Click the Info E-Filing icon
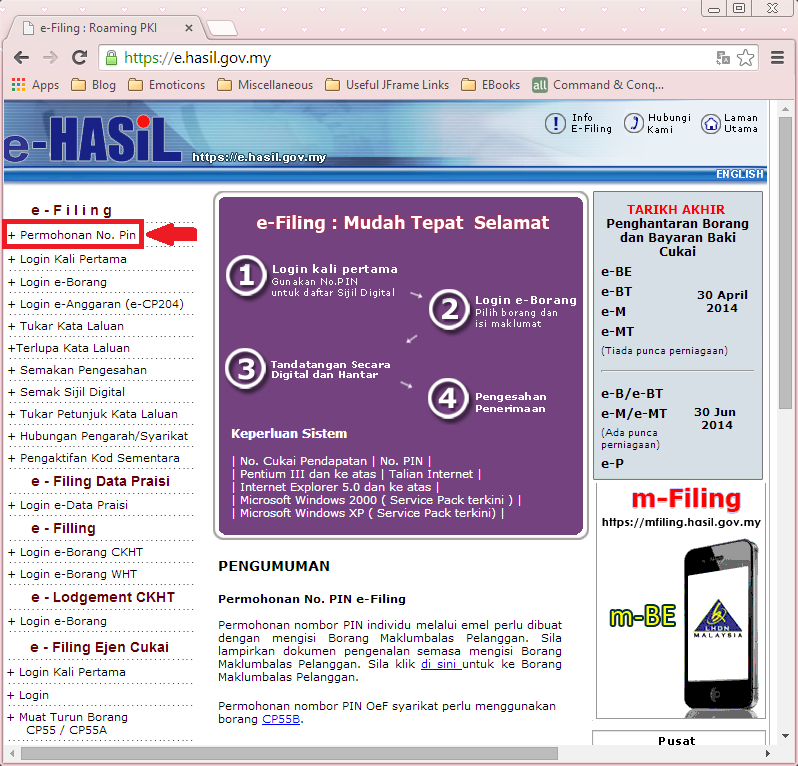This screenshot has width=798, height=766. [x=555, y=123]
